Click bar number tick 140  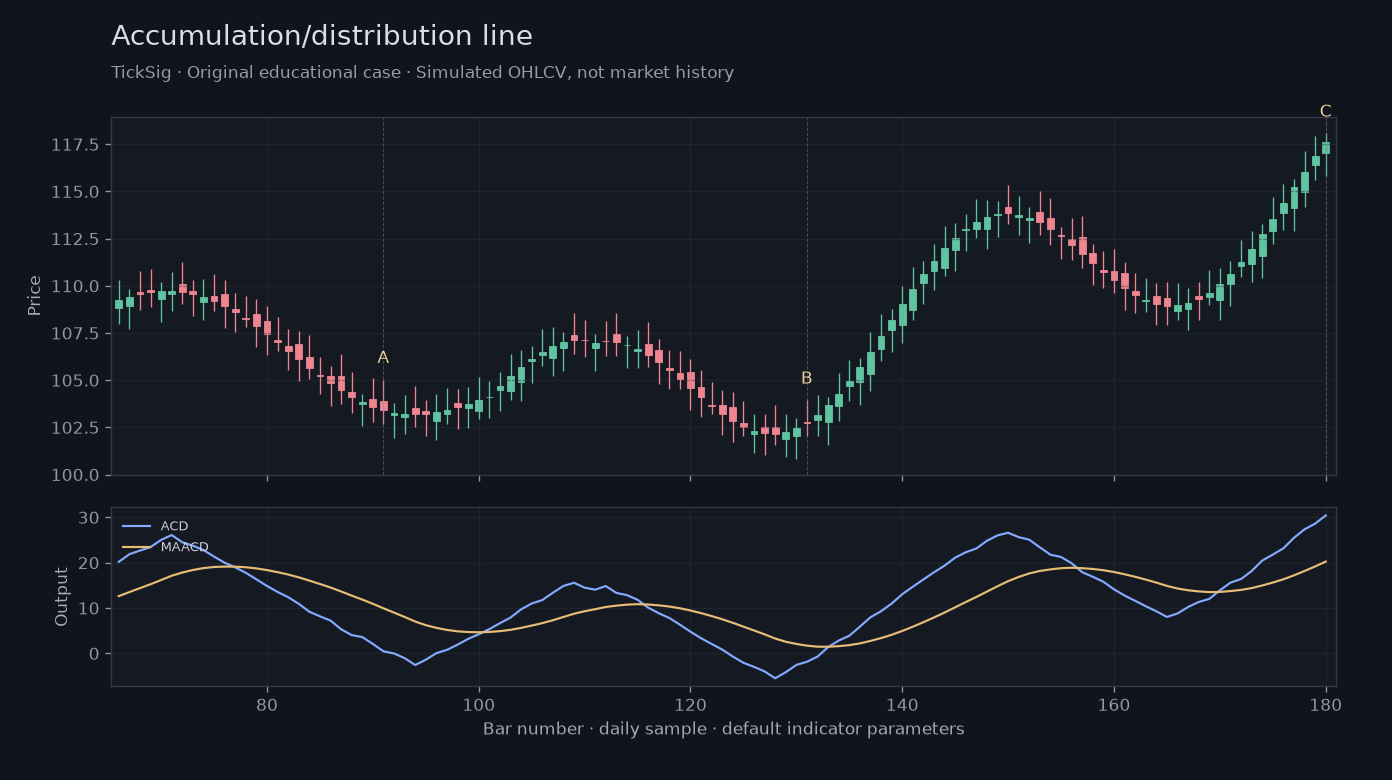902,703
